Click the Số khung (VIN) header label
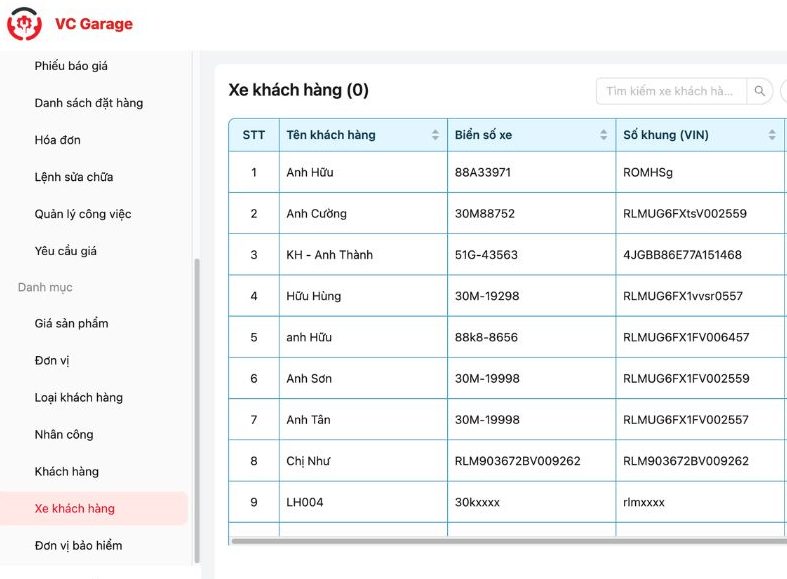Viewport: 787px width, 579px height. click(x=666, y=135)
